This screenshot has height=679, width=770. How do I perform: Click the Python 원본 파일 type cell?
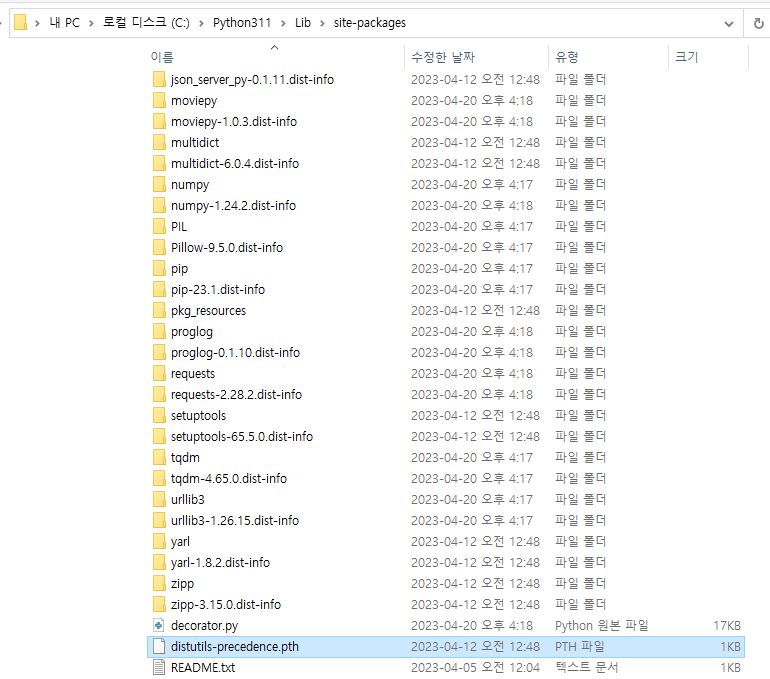point(602,625)
